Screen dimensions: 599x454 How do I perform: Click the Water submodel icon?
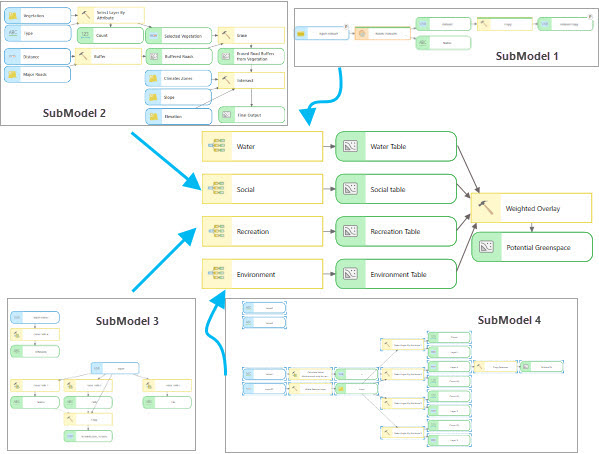click(217, 146)
